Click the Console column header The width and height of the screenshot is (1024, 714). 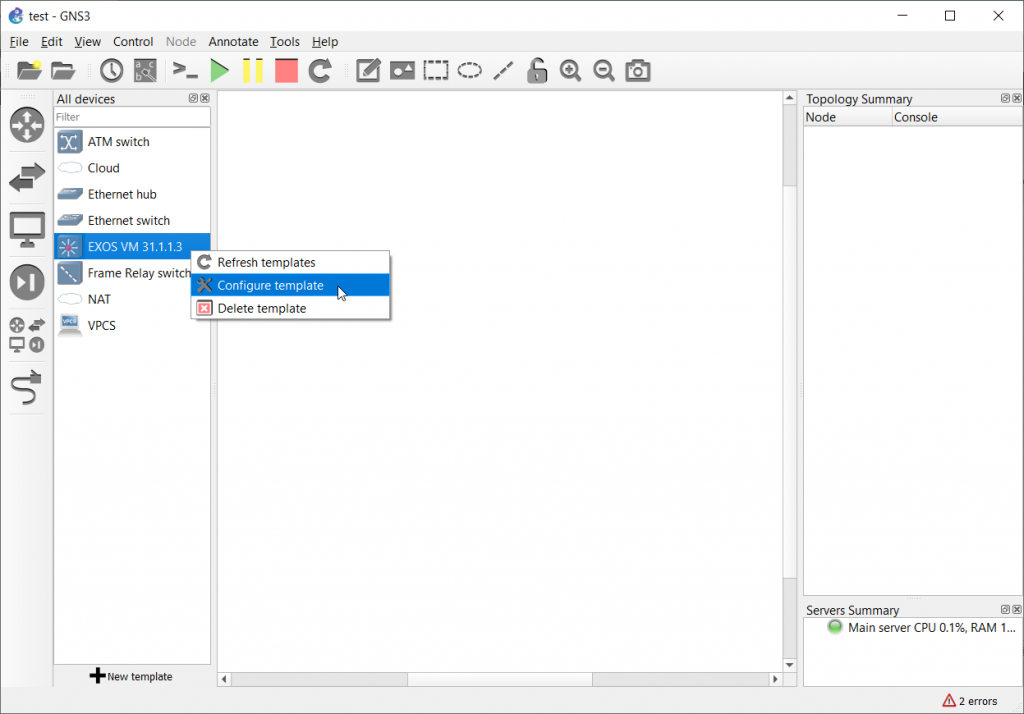click(957, 117)
